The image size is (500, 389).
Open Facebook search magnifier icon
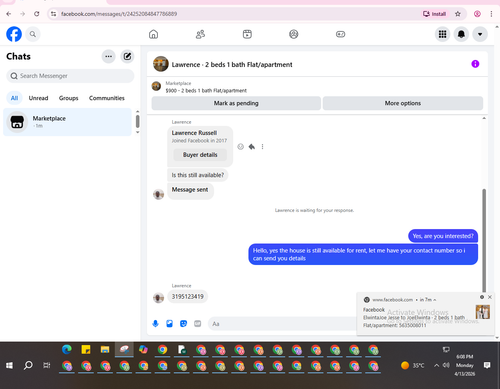pos(33,34)
